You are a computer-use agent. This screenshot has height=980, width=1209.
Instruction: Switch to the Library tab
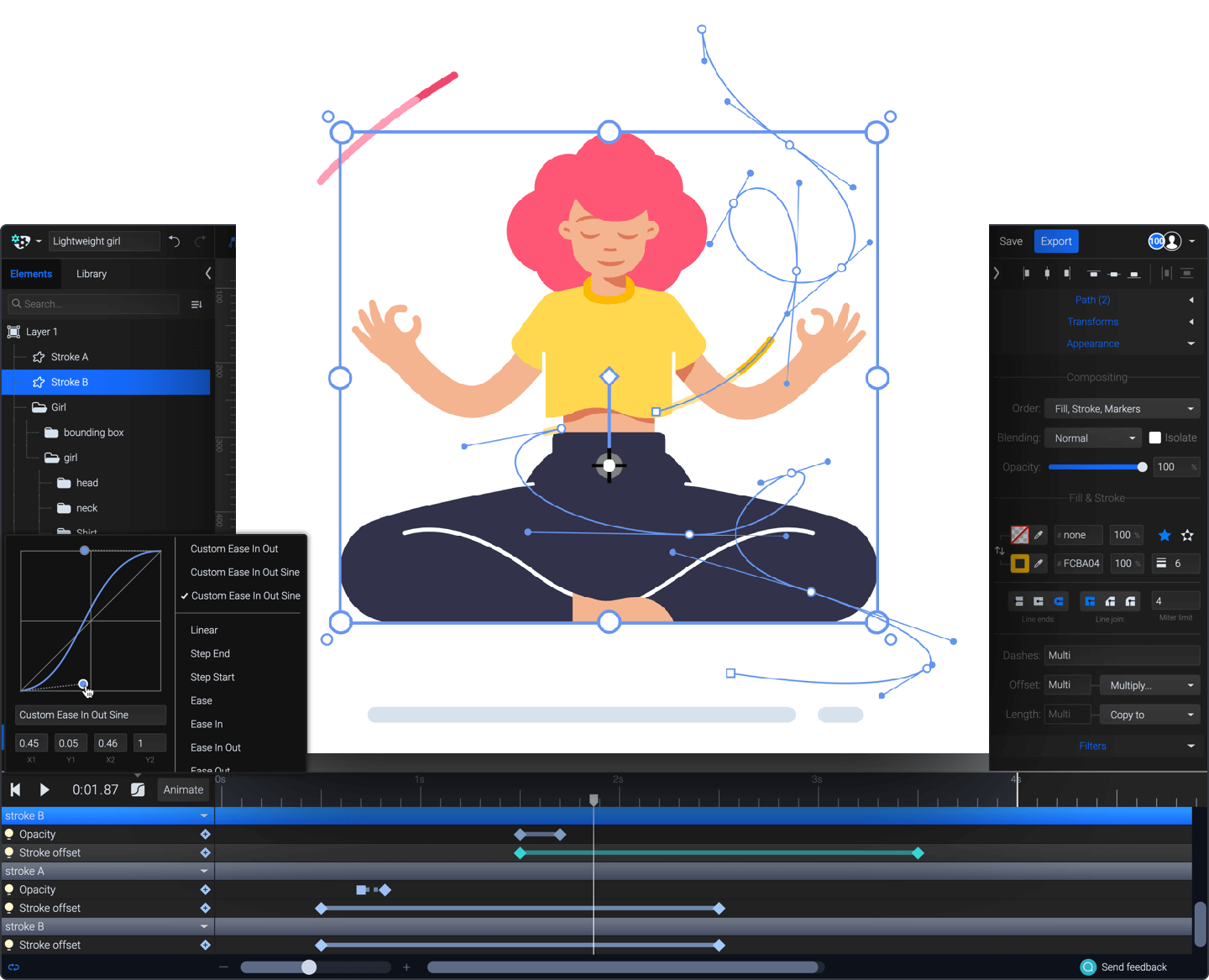coord(91,273)
